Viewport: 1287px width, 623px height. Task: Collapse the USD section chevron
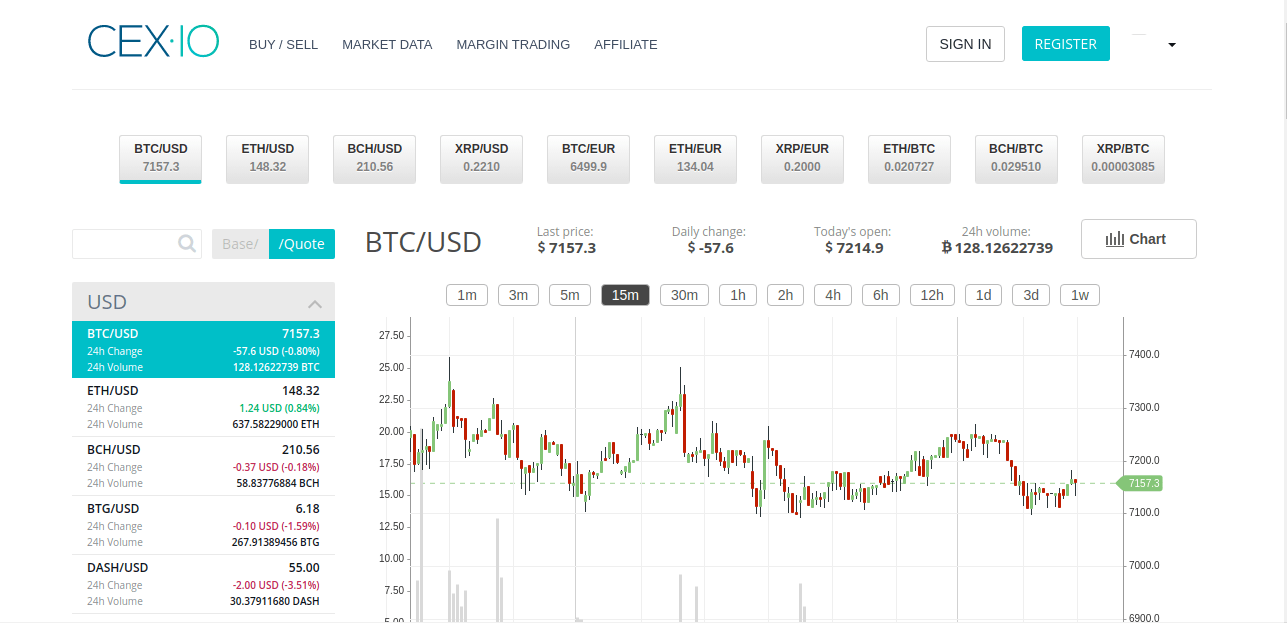coord(315,303)
